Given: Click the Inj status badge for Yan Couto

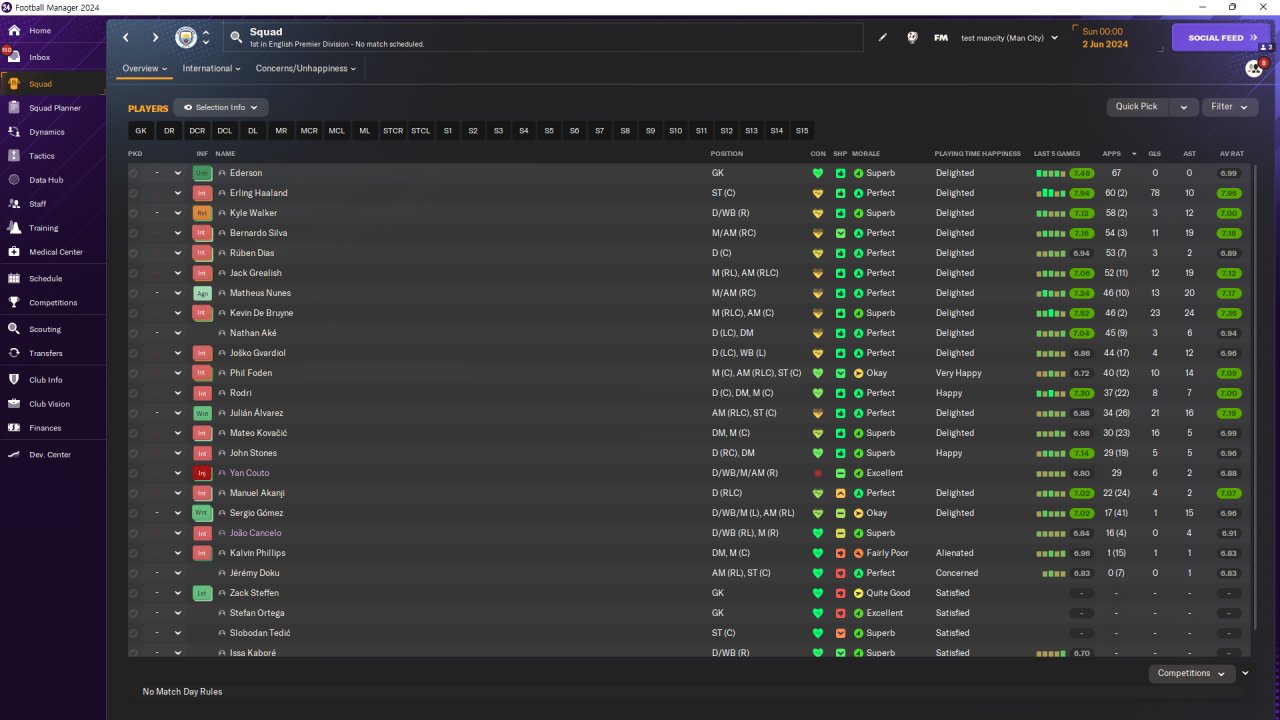Looking at the screenshot, I should tap(202, 473).
